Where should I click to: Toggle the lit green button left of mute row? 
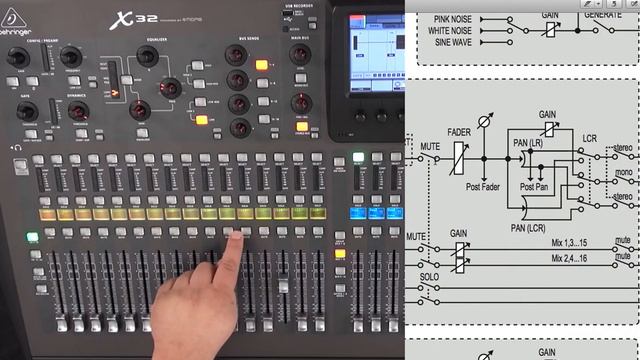click(32, 237)
